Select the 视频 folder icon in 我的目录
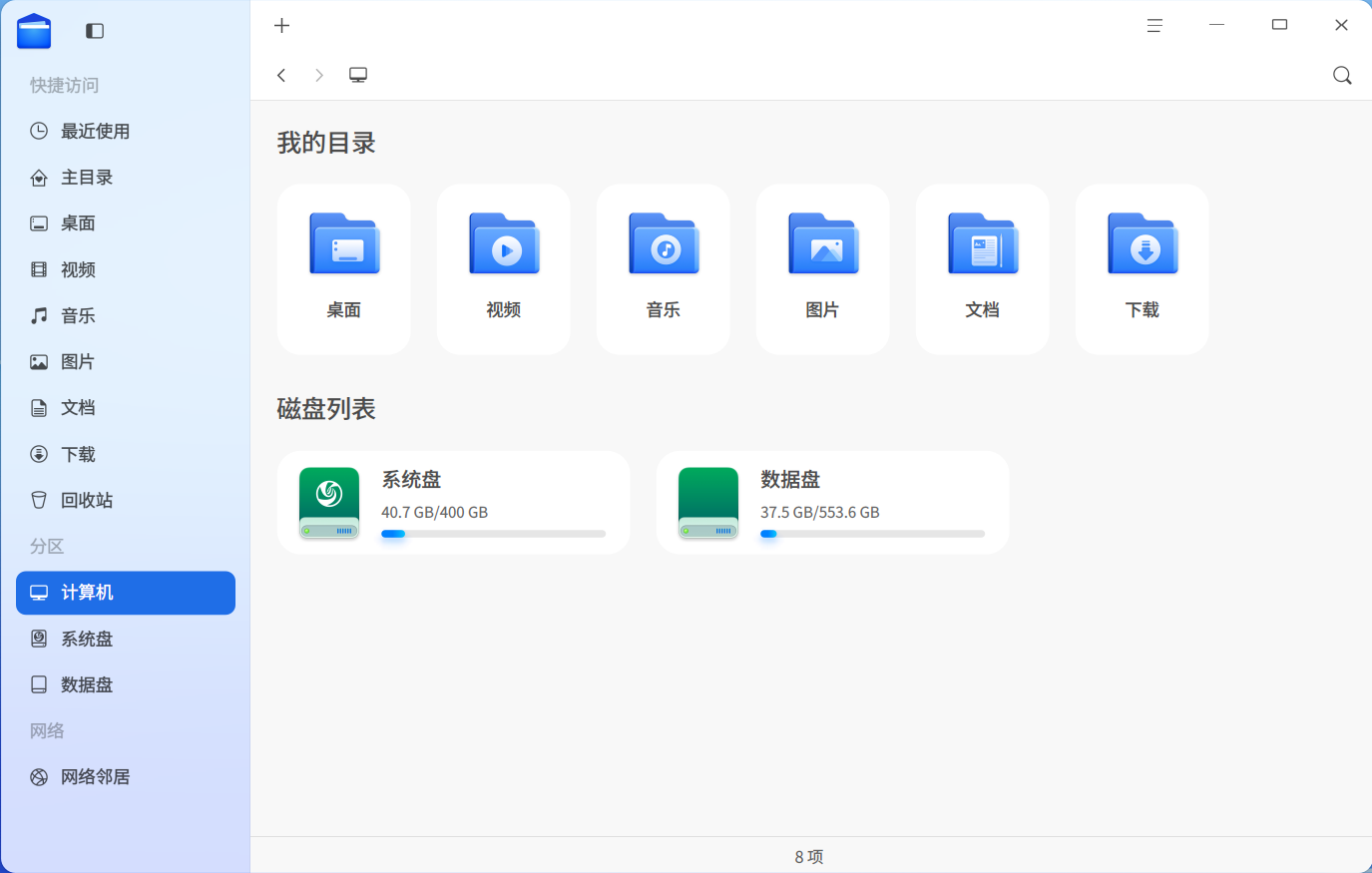Image resolution: width=1372 pixels, height=873 pixels. (x=504, y=243)
